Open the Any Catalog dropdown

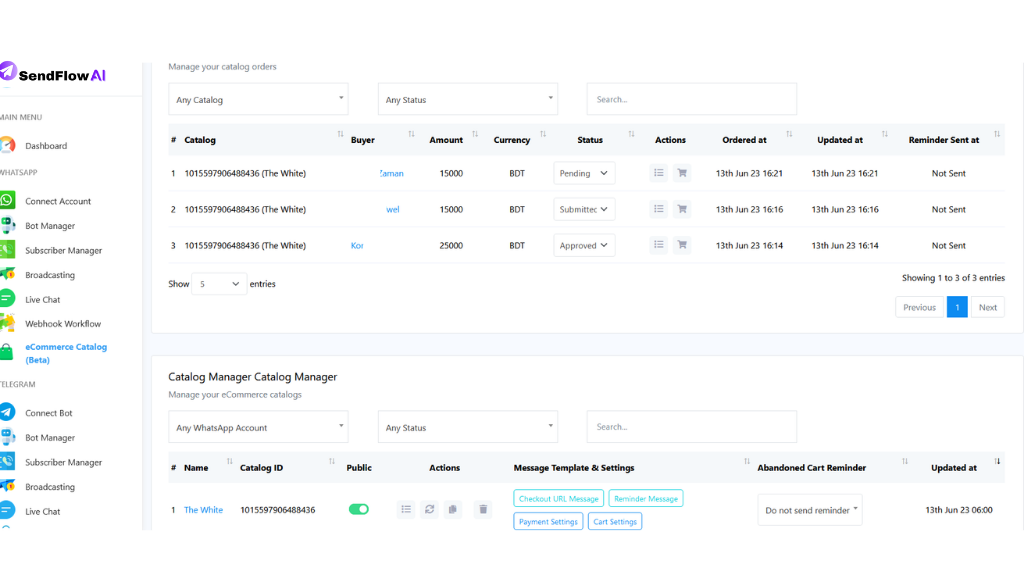coord(258,99)
